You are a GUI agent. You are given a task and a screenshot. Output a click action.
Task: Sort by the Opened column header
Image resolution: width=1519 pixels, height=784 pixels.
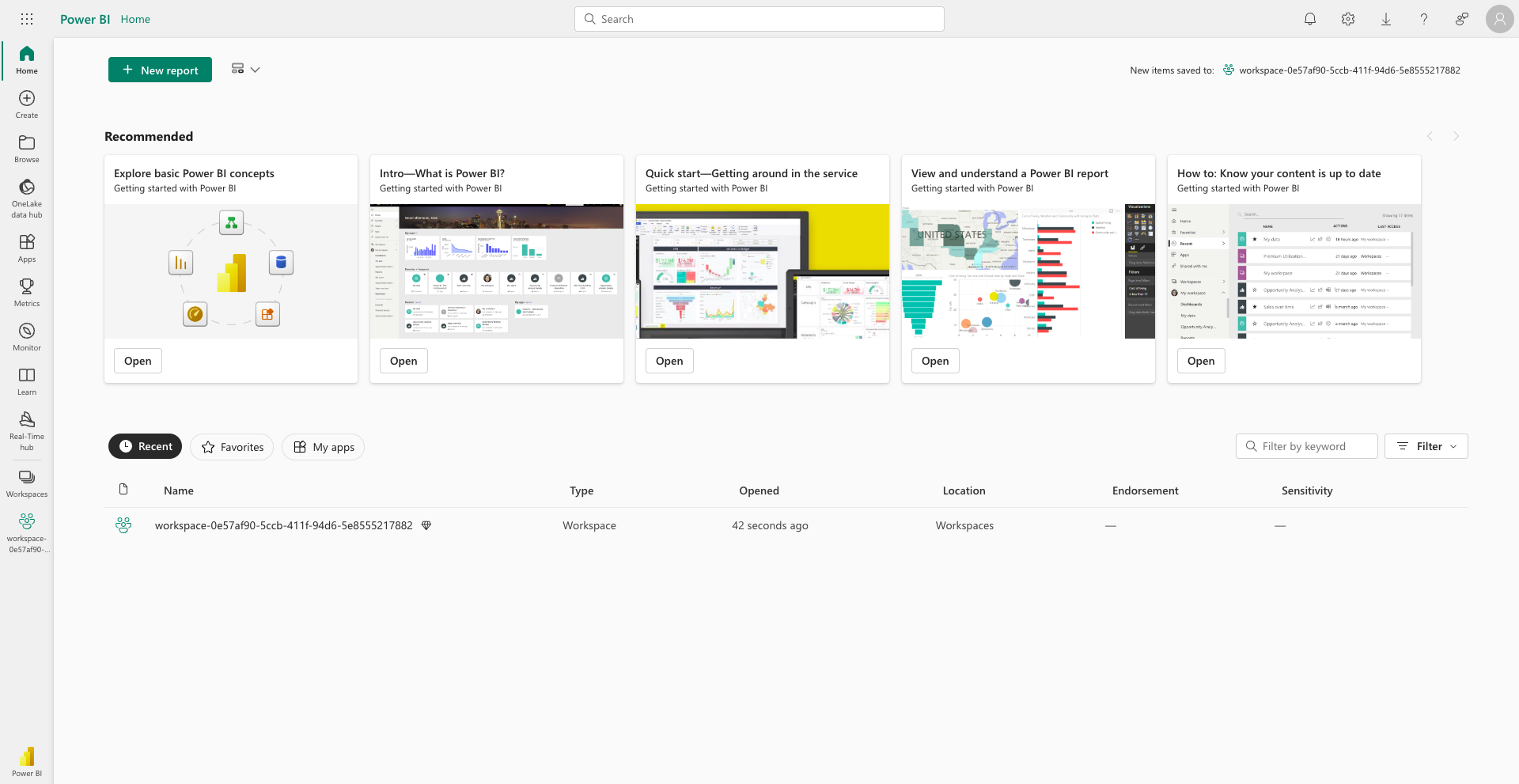click(x=759, y=490)
